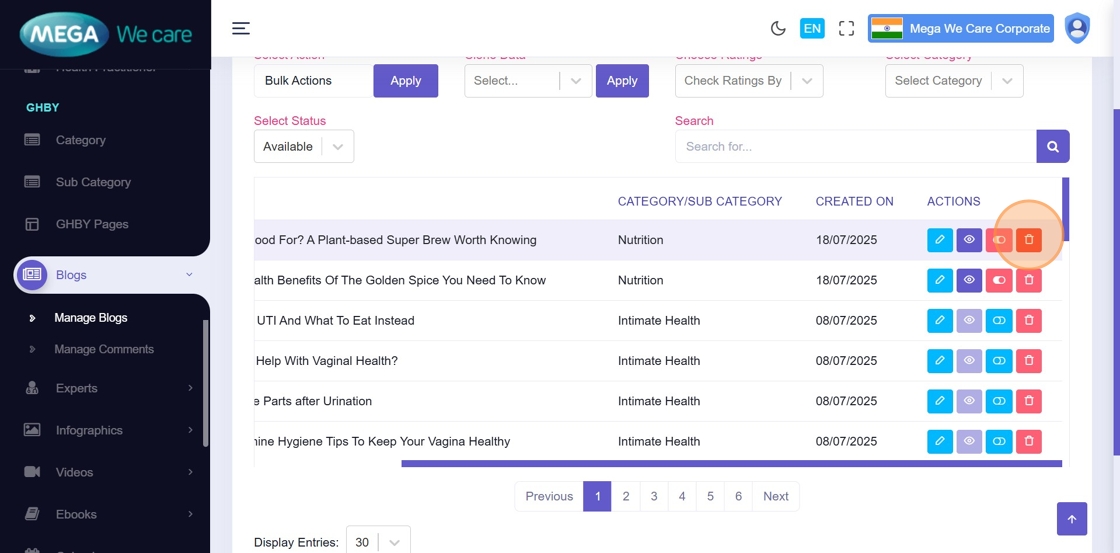
Task: Go to page 3 of results
Action: (654, 496)
